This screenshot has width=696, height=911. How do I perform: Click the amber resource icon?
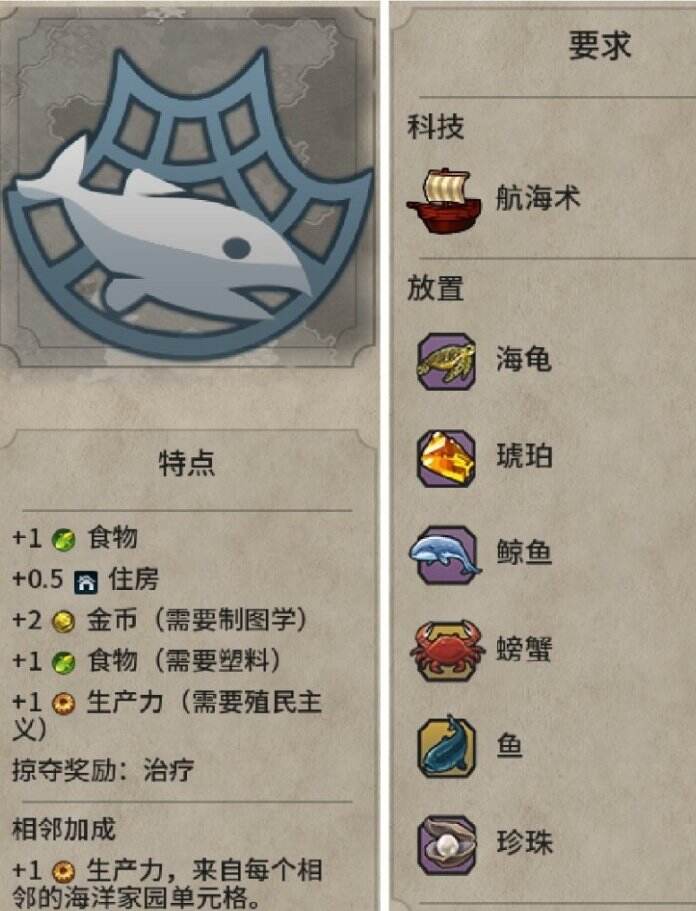[446, 458]
